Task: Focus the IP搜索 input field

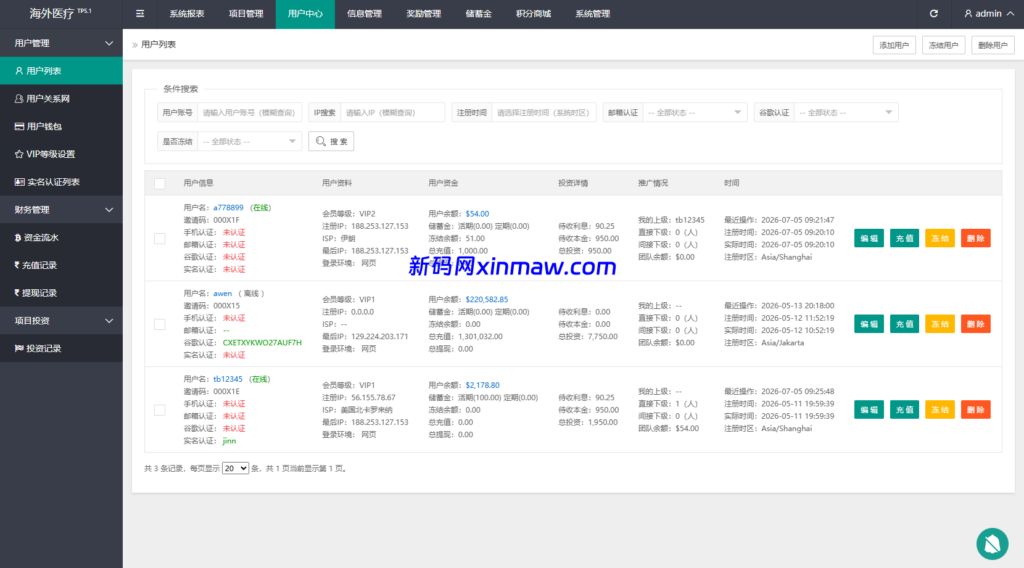Action: 392,112
